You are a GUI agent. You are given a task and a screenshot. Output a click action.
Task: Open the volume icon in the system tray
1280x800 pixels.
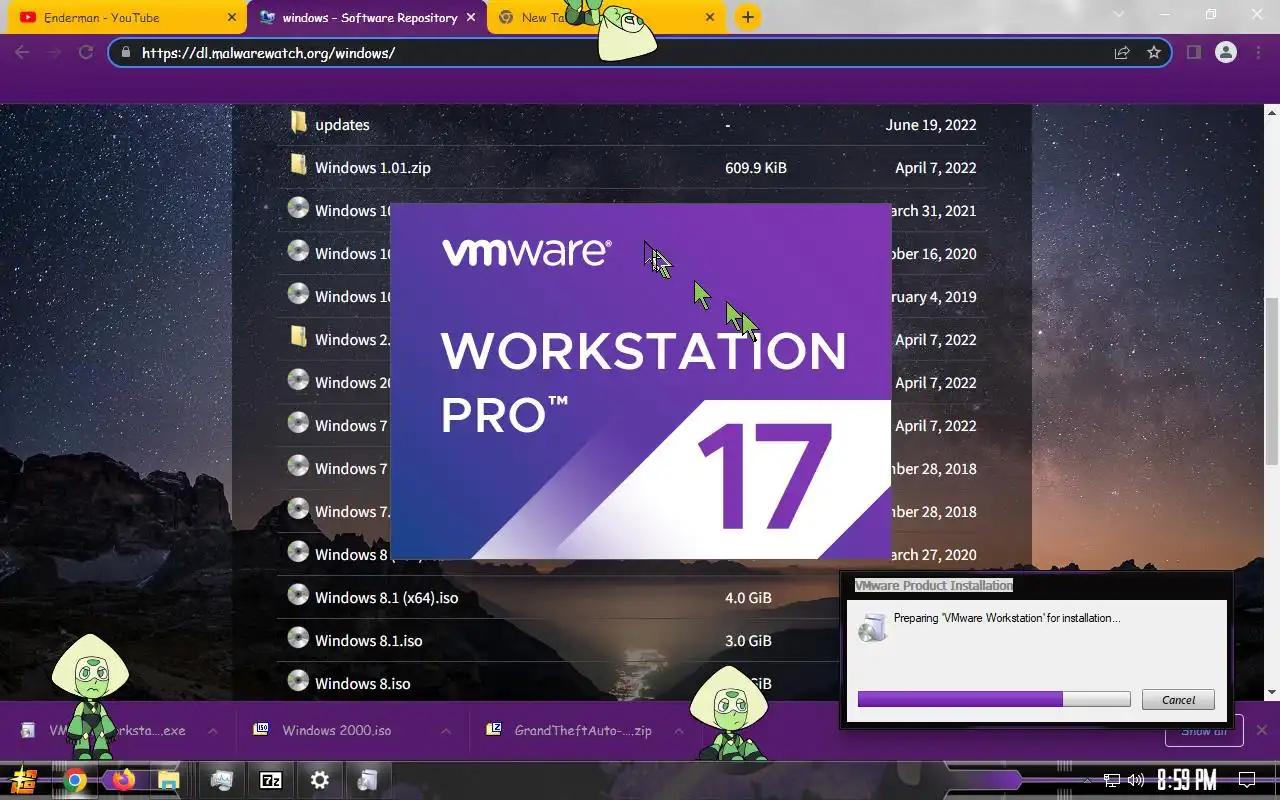click(x=1136, y=780)
